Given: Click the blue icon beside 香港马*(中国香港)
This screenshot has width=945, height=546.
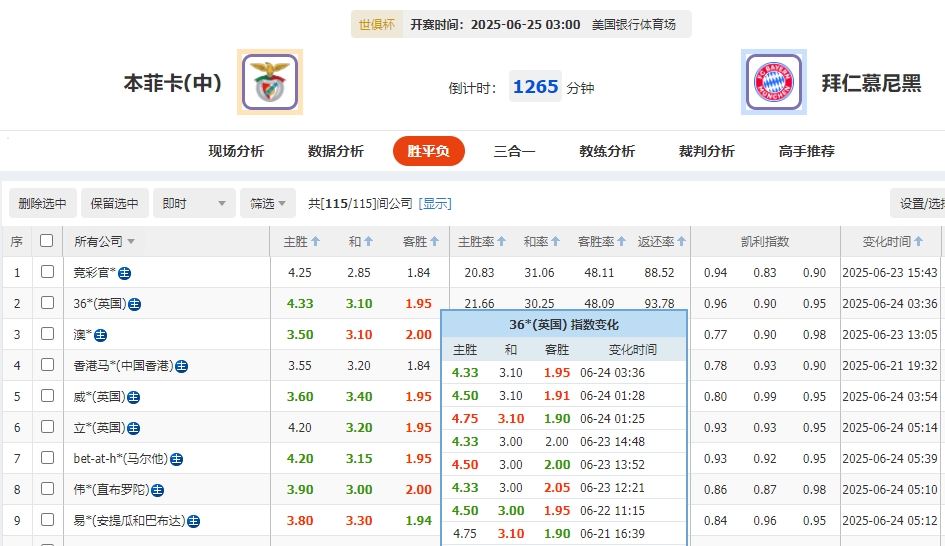Looking at the screenshot, I should [x=181, y=366].
